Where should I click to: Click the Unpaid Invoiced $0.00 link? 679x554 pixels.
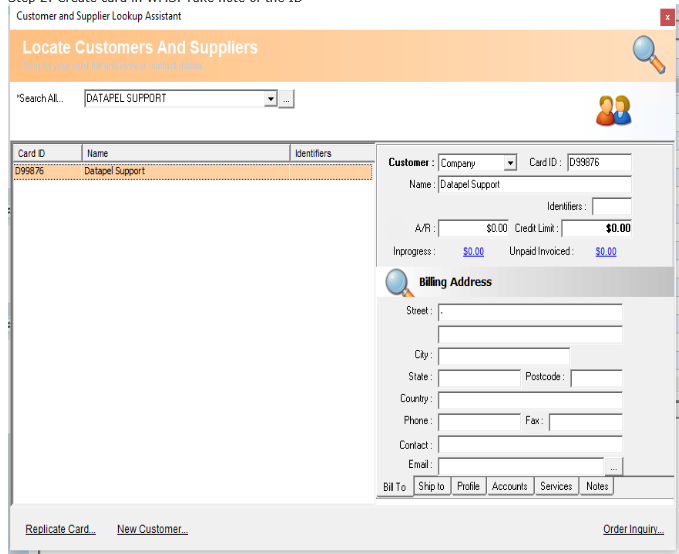pyautogui.click(x=606, y=252)
